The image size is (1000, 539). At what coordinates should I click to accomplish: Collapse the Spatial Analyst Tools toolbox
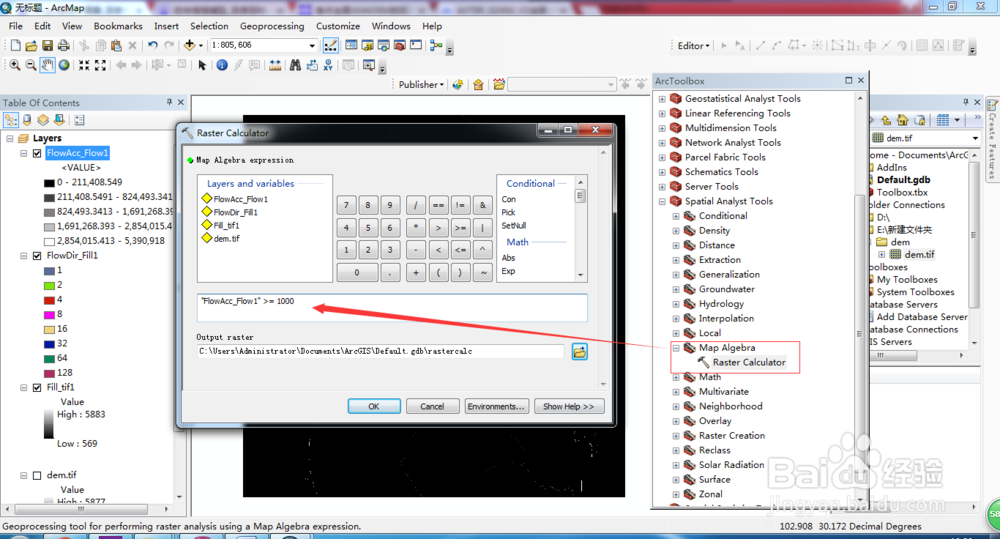coord(662,202)
